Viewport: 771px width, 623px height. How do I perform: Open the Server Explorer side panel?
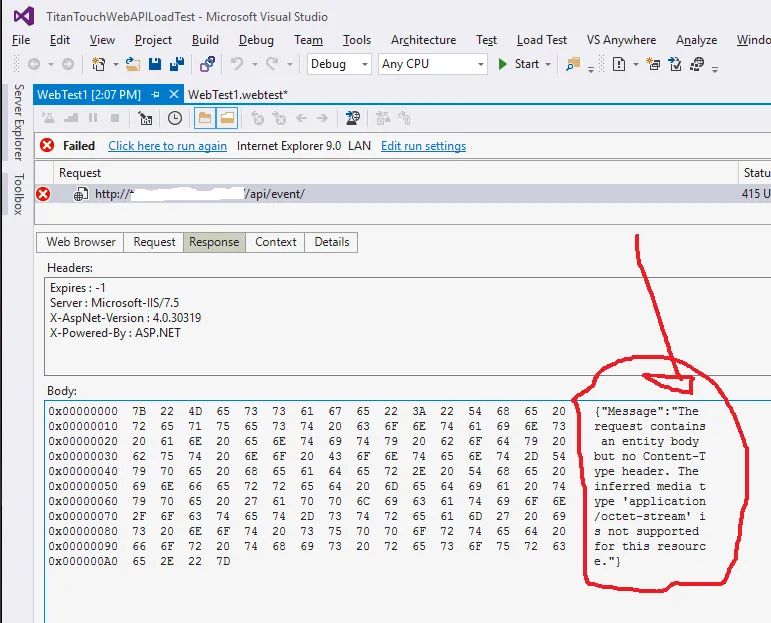(19, 122)
